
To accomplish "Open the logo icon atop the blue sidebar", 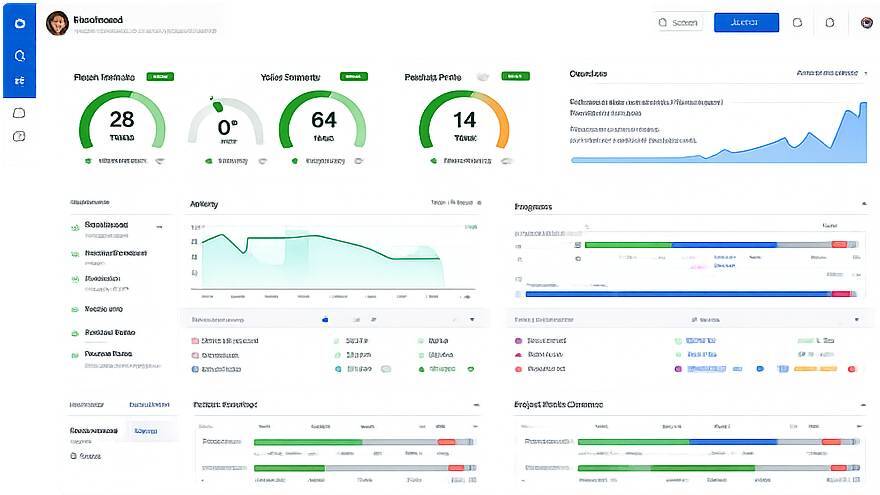I will pos(20,24).
